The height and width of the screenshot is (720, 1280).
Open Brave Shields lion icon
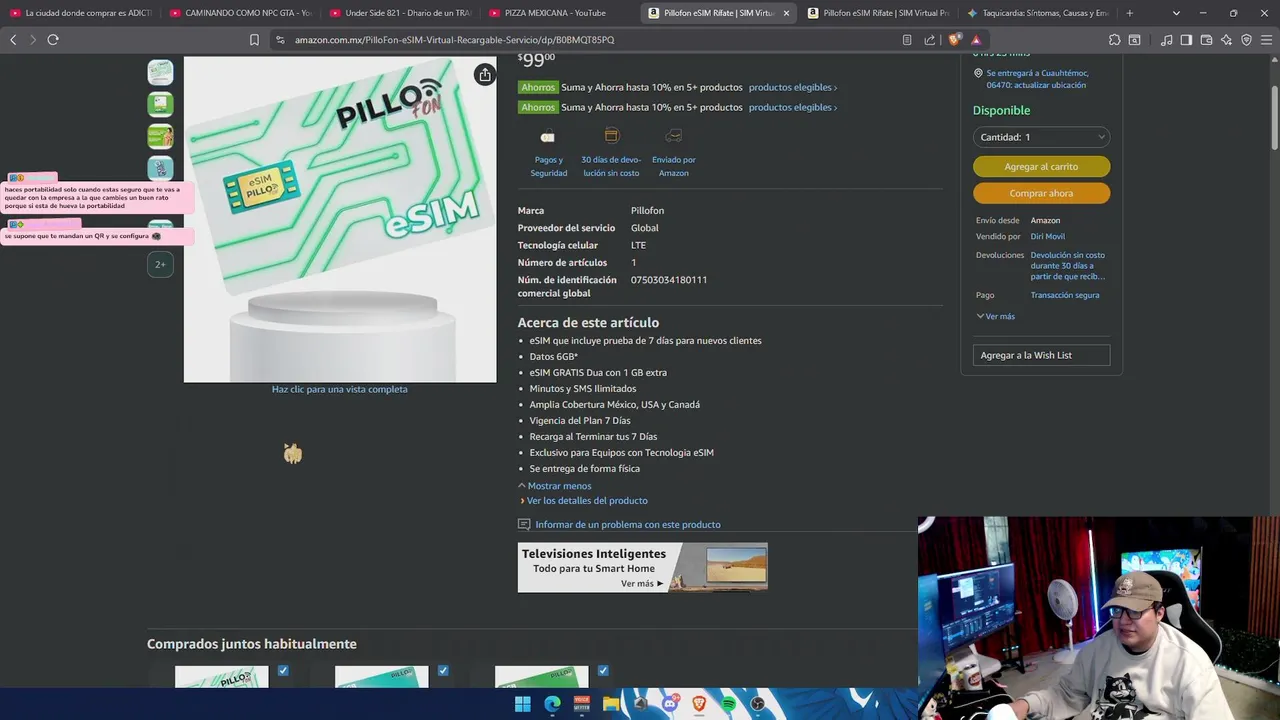pyautogui.click(x=954, y=40)
